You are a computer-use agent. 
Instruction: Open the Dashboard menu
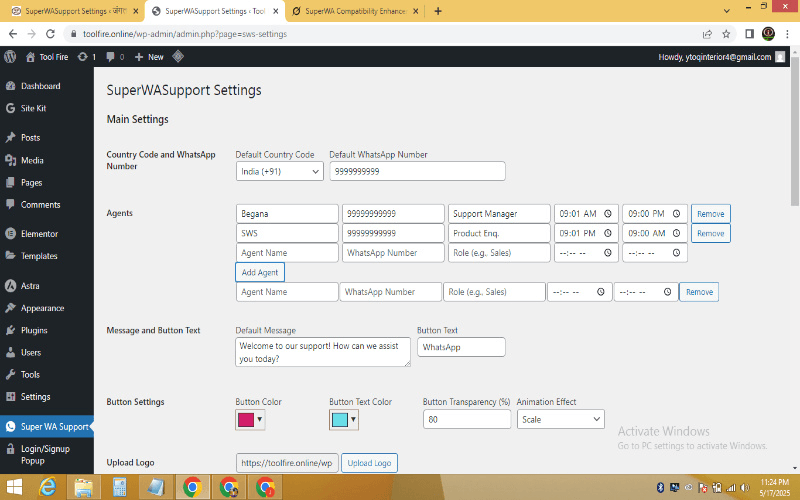[40, 86]
